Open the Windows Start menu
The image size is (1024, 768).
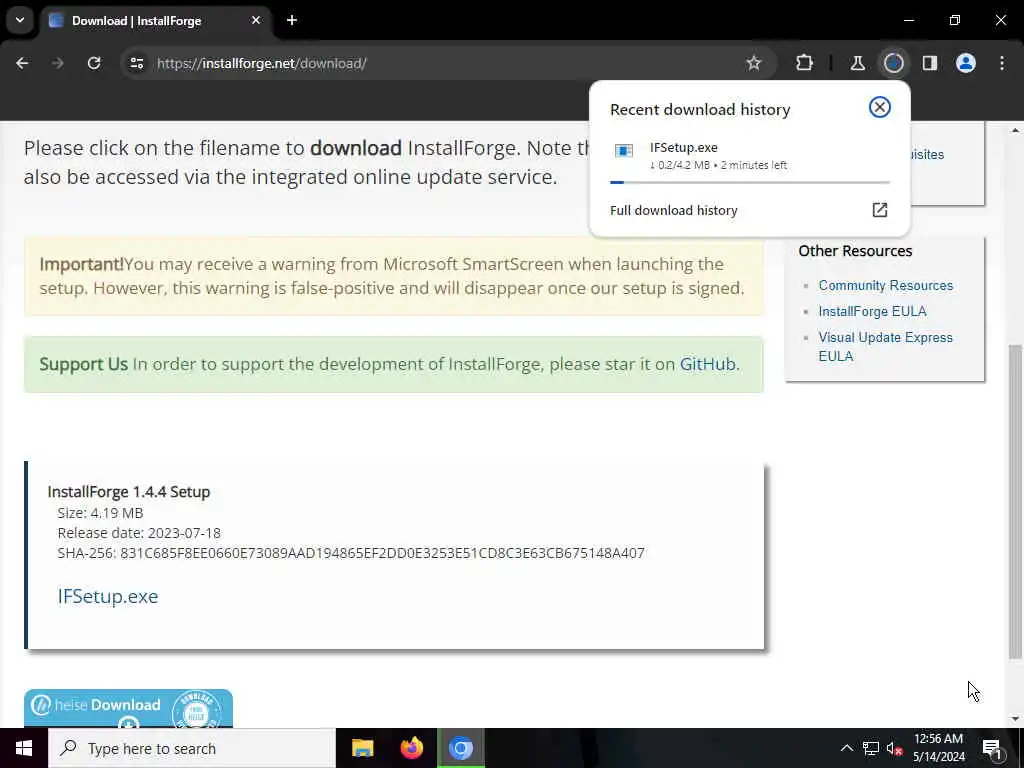(x=24, y=748)
